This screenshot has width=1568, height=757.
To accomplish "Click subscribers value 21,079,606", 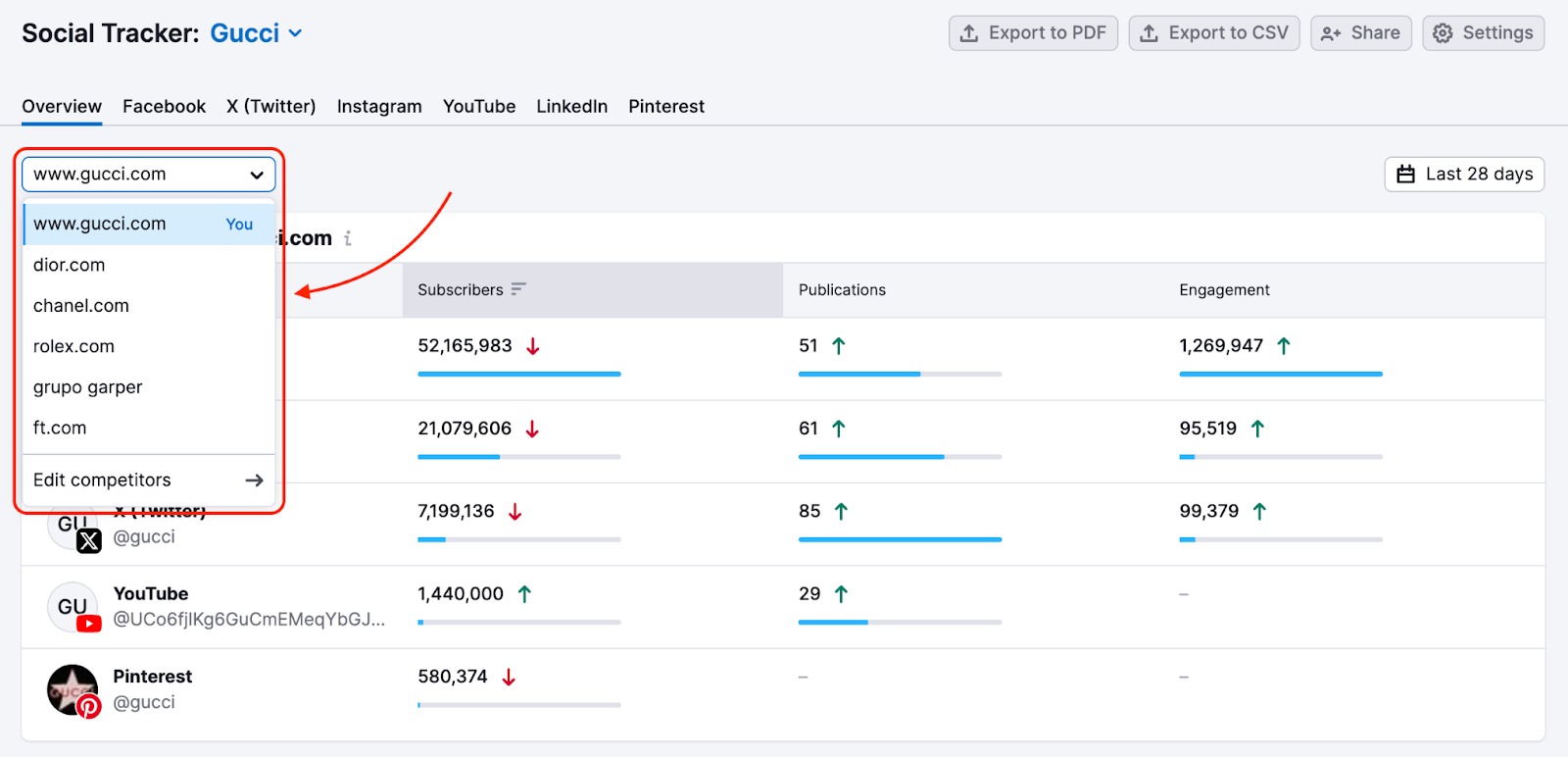I will click(x=465, y=429).
